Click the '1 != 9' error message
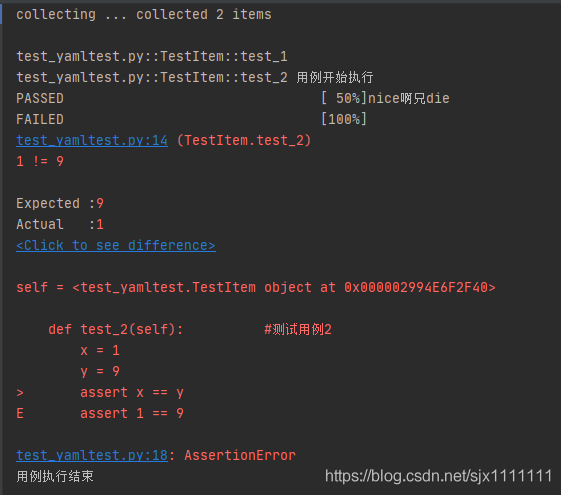The image size is (561, 495). (40, 161)
